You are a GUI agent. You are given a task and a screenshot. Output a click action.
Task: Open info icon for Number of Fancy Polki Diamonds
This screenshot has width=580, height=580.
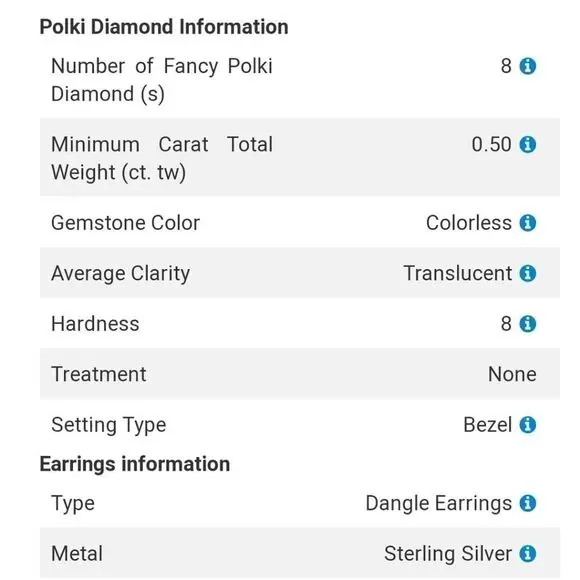click(x=527, y=66)
